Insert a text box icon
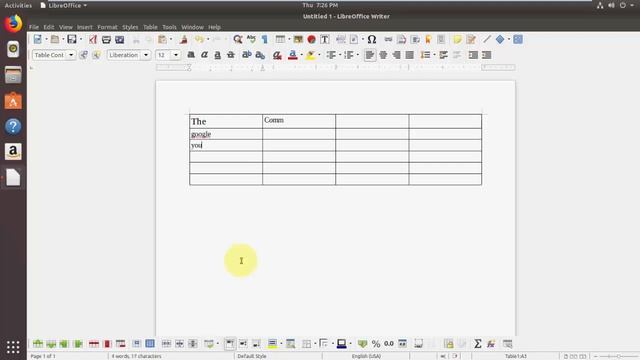 [x=324, y=40]
